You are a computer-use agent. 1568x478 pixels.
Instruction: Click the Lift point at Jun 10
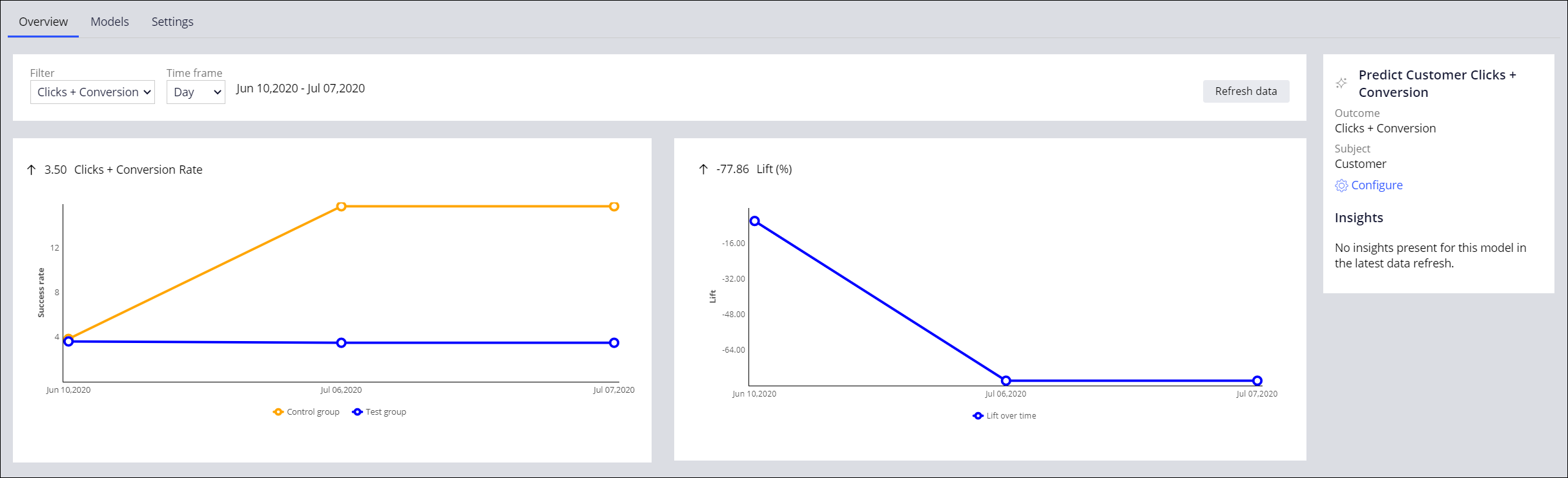(x=754, y=221)
